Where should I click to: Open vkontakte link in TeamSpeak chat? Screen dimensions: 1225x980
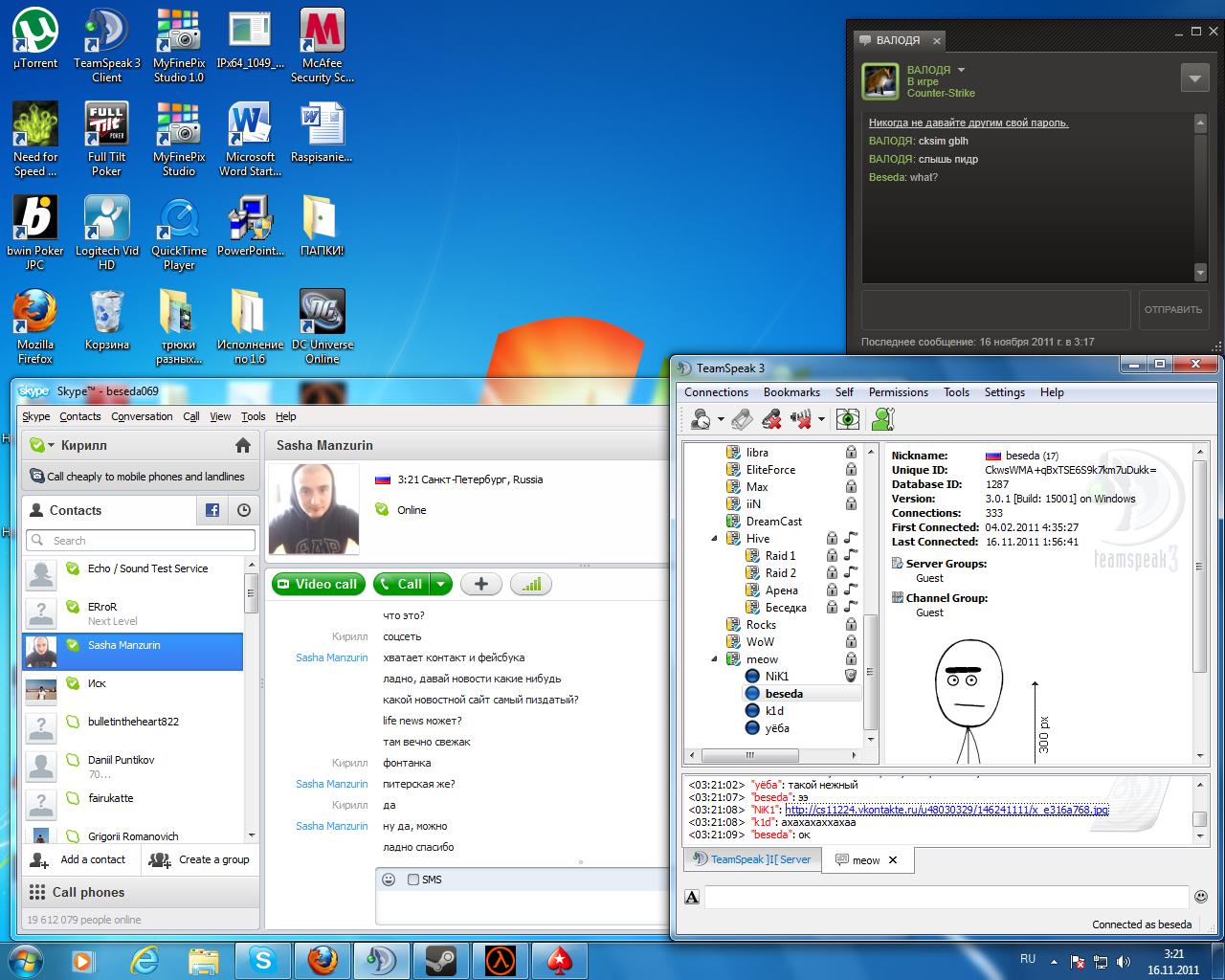947,810
